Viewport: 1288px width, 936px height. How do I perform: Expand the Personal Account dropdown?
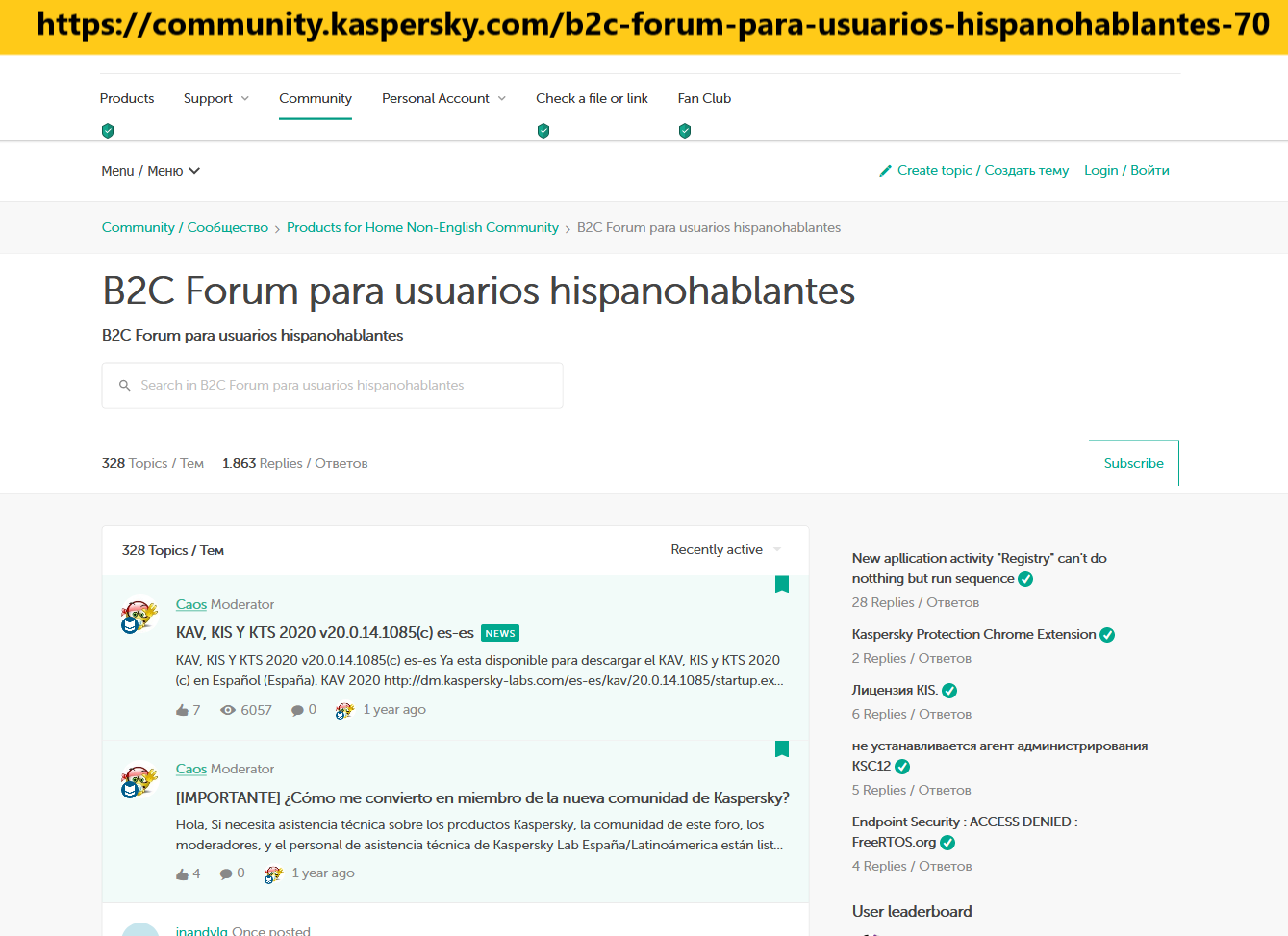point(443,98)
